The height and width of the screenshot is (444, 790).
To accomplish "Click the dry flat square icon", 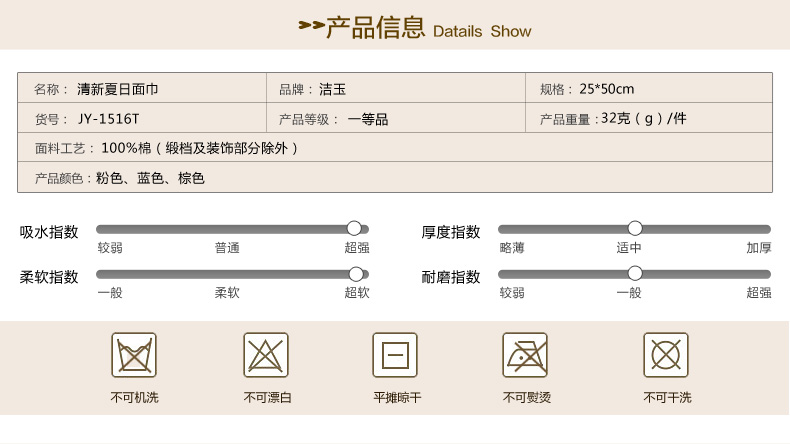I will 396,355.
